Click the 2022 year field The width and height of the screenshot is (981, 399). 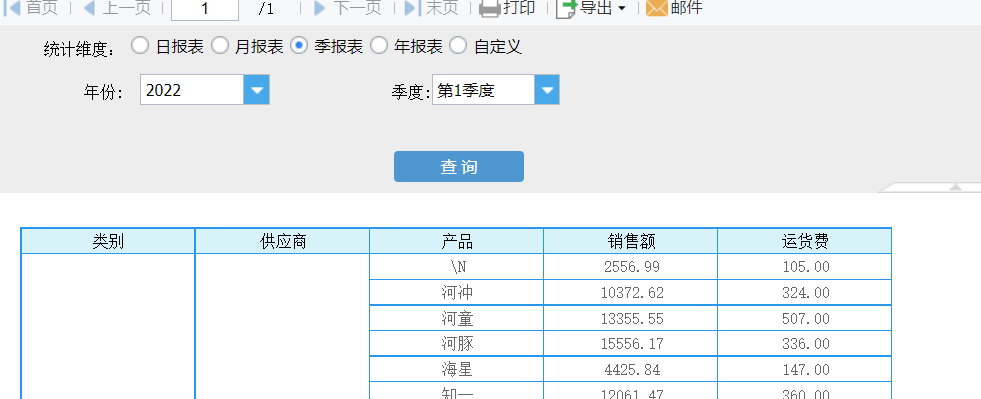point(192,90)
